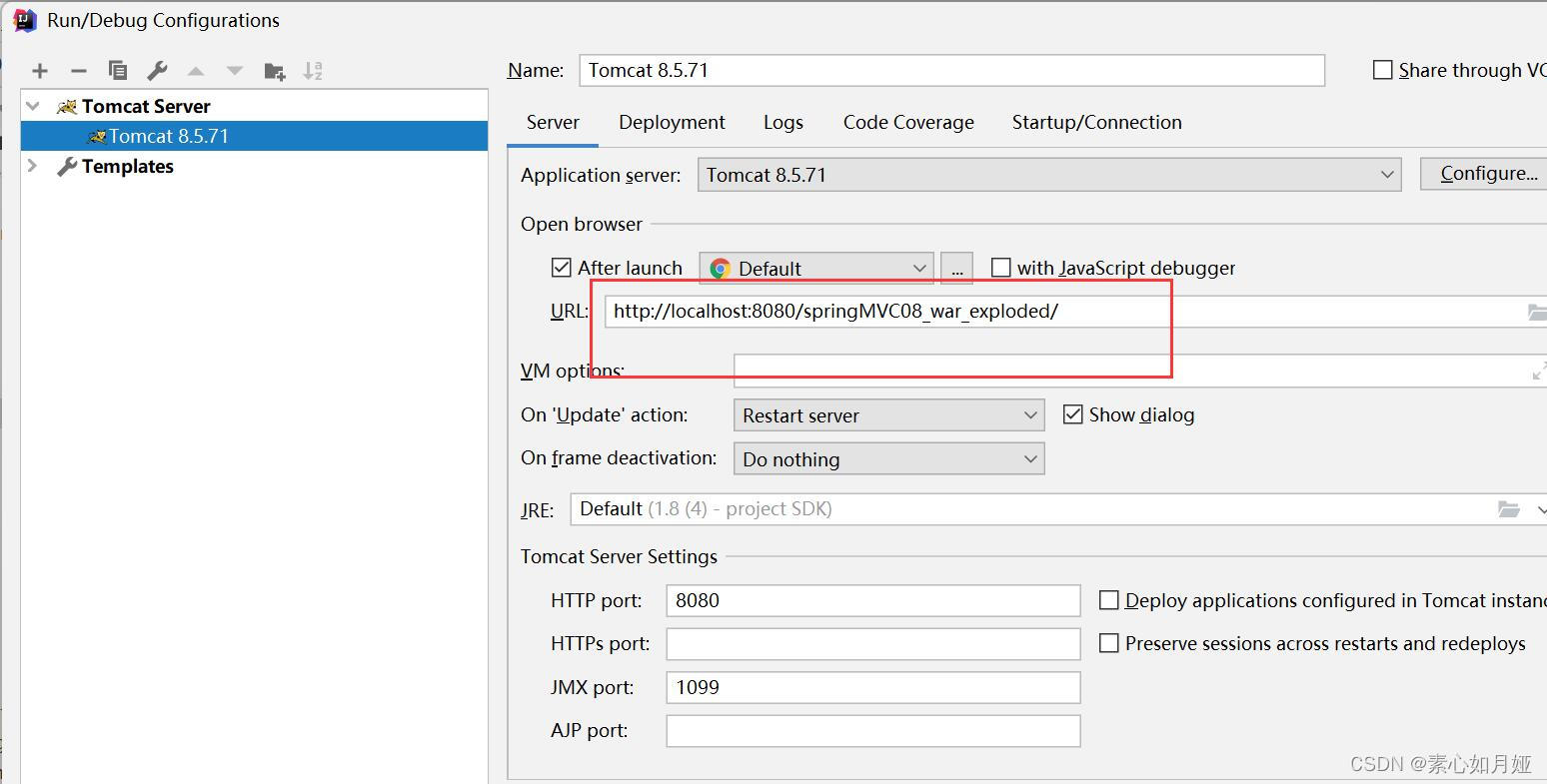Open edit templates wrench icon
Viewport: 1547px width, 784px height.
pyautogui.click(x=157, y=71)
